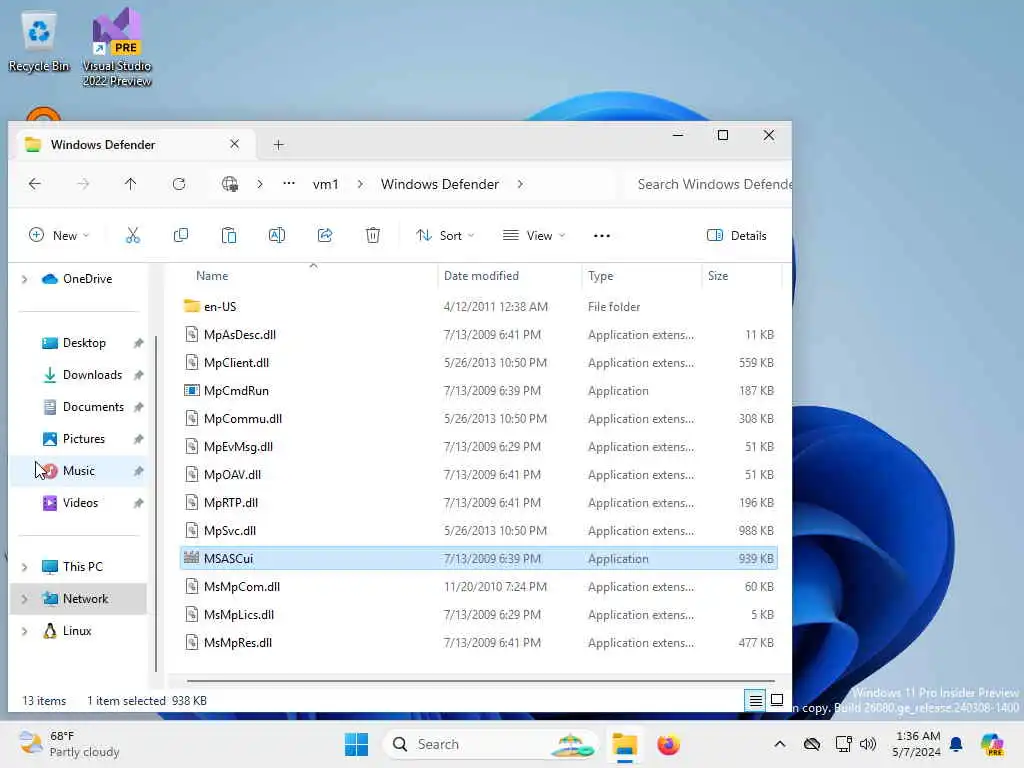Toggle the Details pane button
This screenshot has width=1024, height=768.
point(737,236)
